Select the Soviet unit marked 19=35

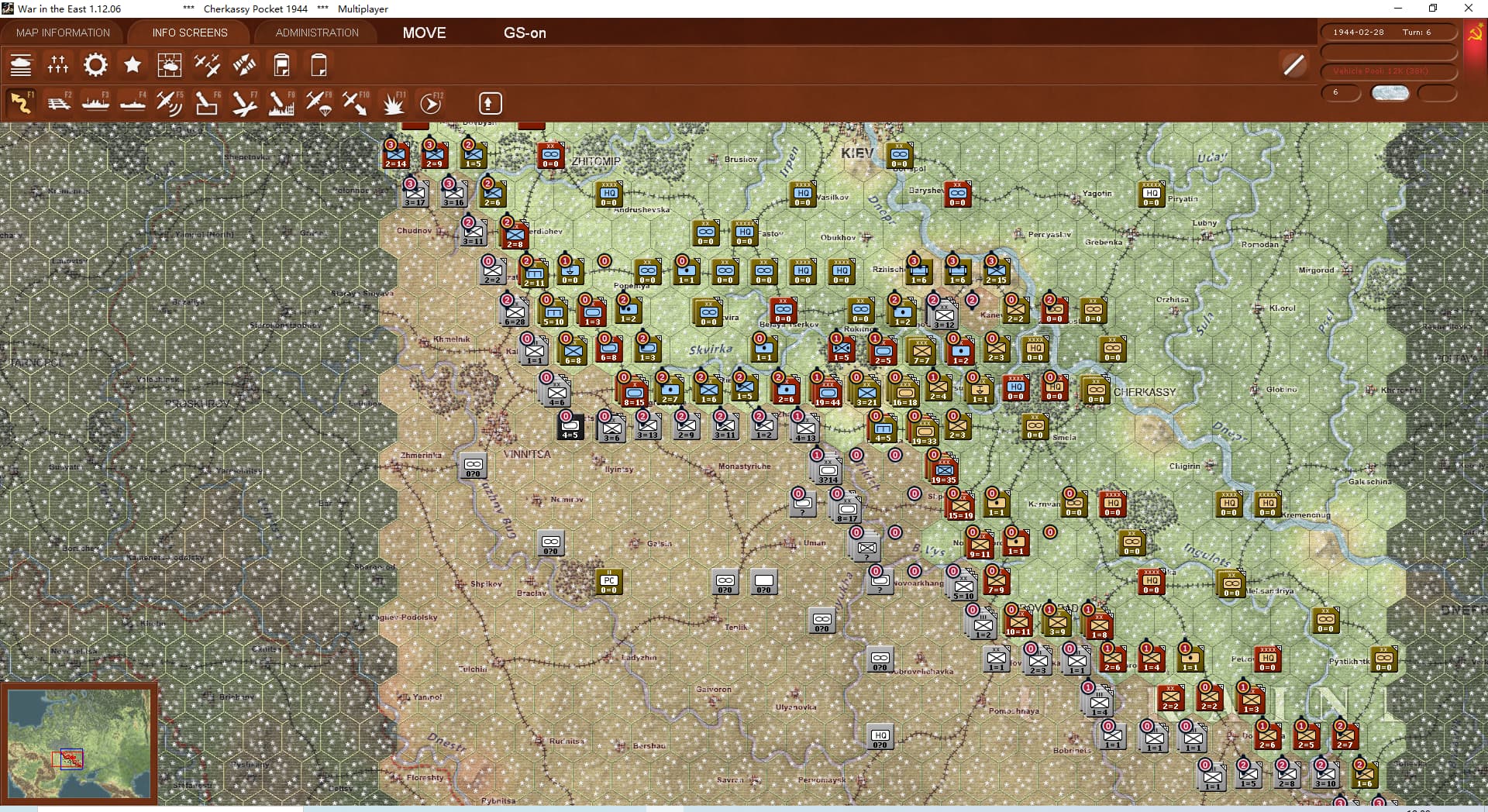[942, 469]
